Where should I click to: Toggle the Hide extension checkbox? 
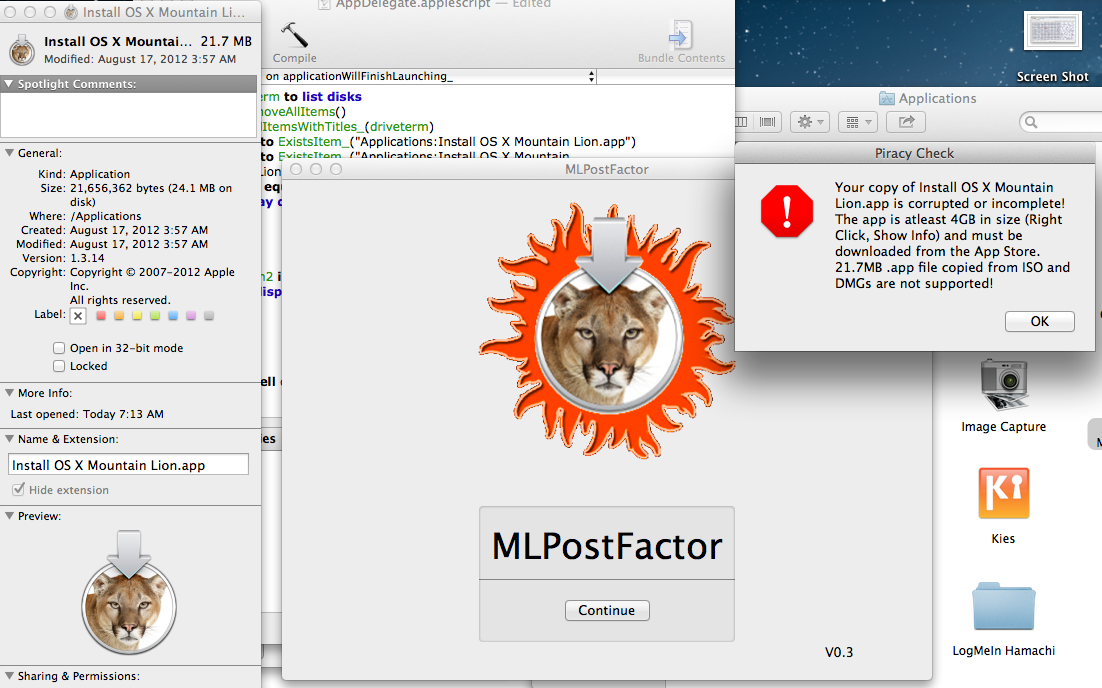(x=18, y=489)
